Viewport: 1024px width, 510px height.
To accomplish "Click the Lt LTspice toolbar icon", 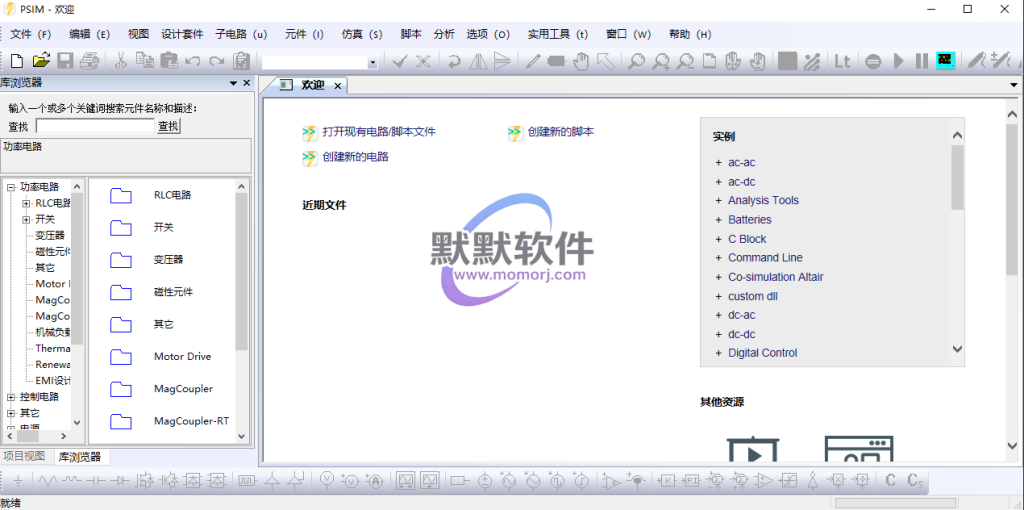I will tap(842, 61).
